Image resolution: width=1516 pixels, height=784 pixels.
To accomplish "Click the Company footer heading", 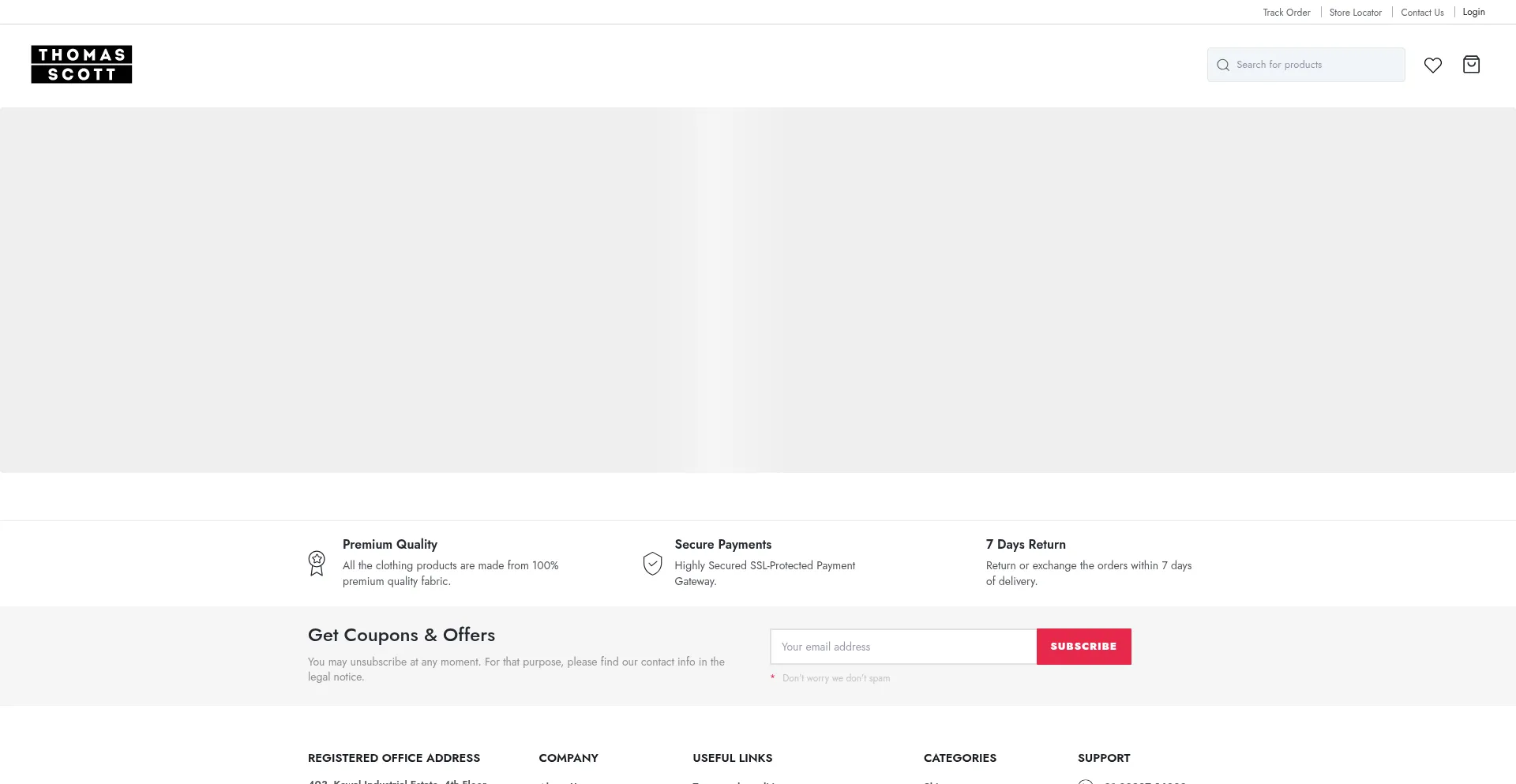I will pyautogui.click(x=568, y=758).
